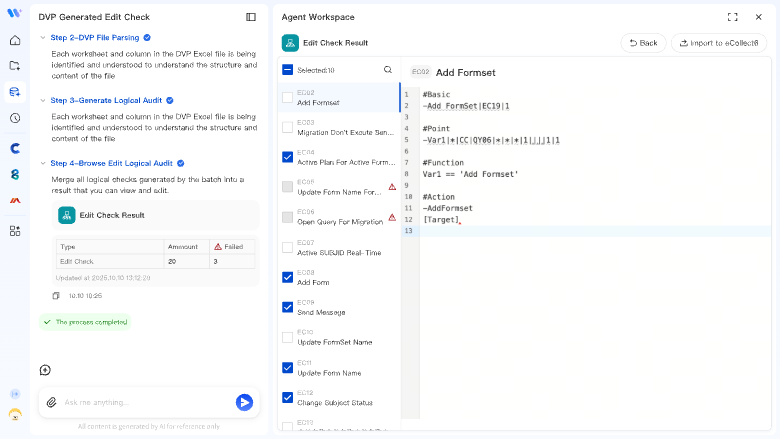Click the send message arrow button

pos(244,402)
